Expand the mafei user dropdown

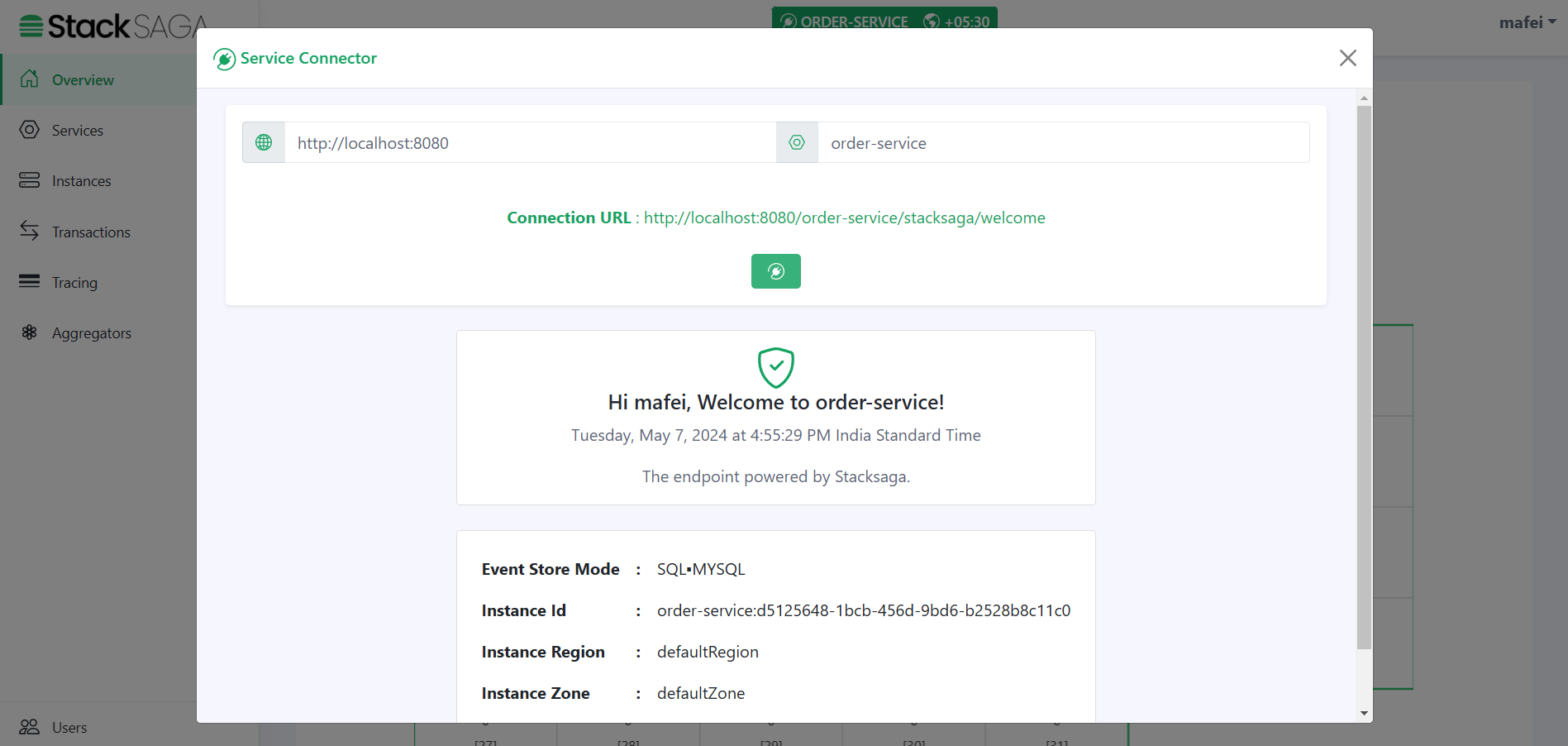[1527, 22]
